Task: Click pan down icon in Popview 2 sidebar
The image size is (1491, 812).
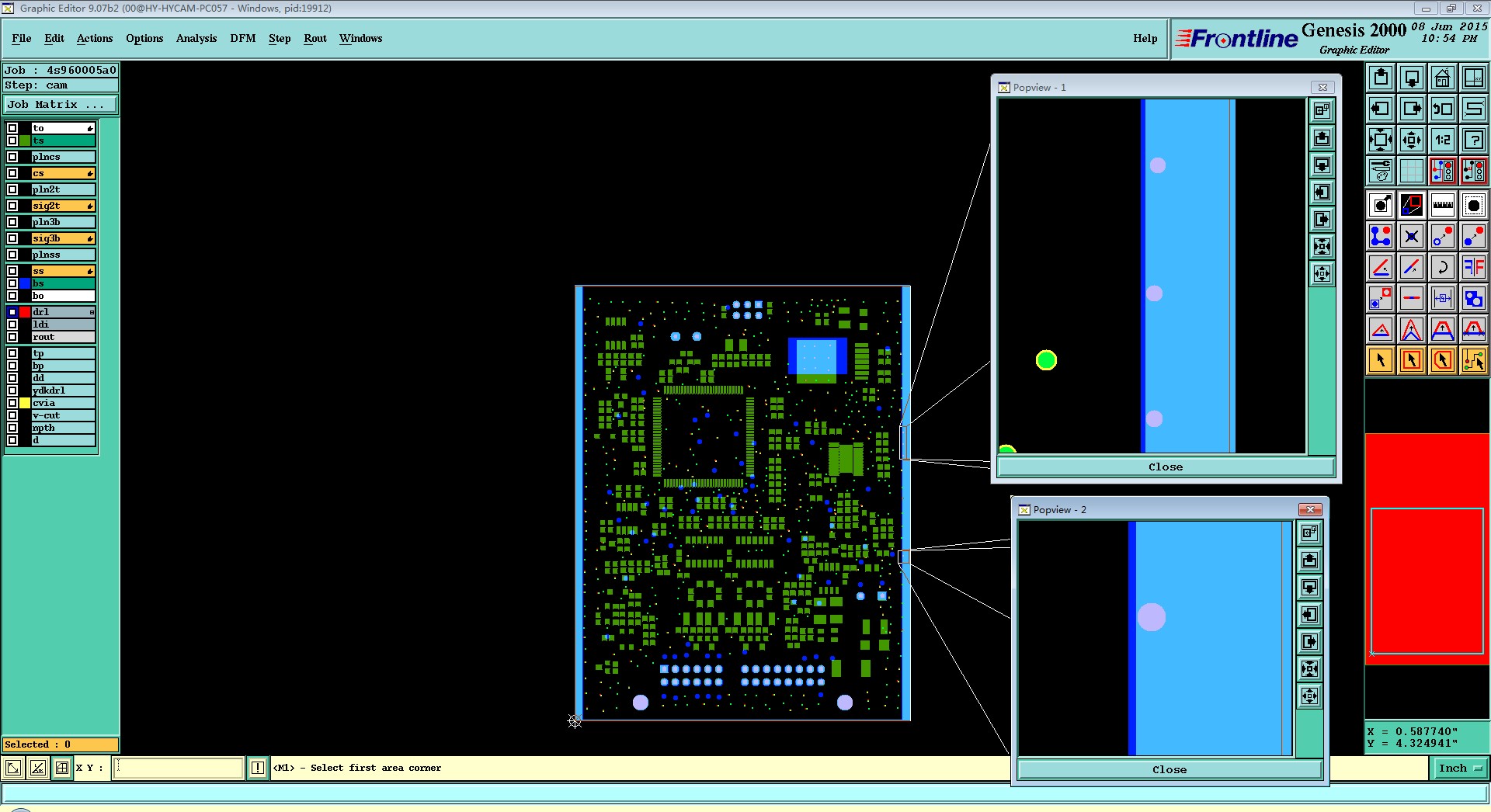Action: [1309, 587]
